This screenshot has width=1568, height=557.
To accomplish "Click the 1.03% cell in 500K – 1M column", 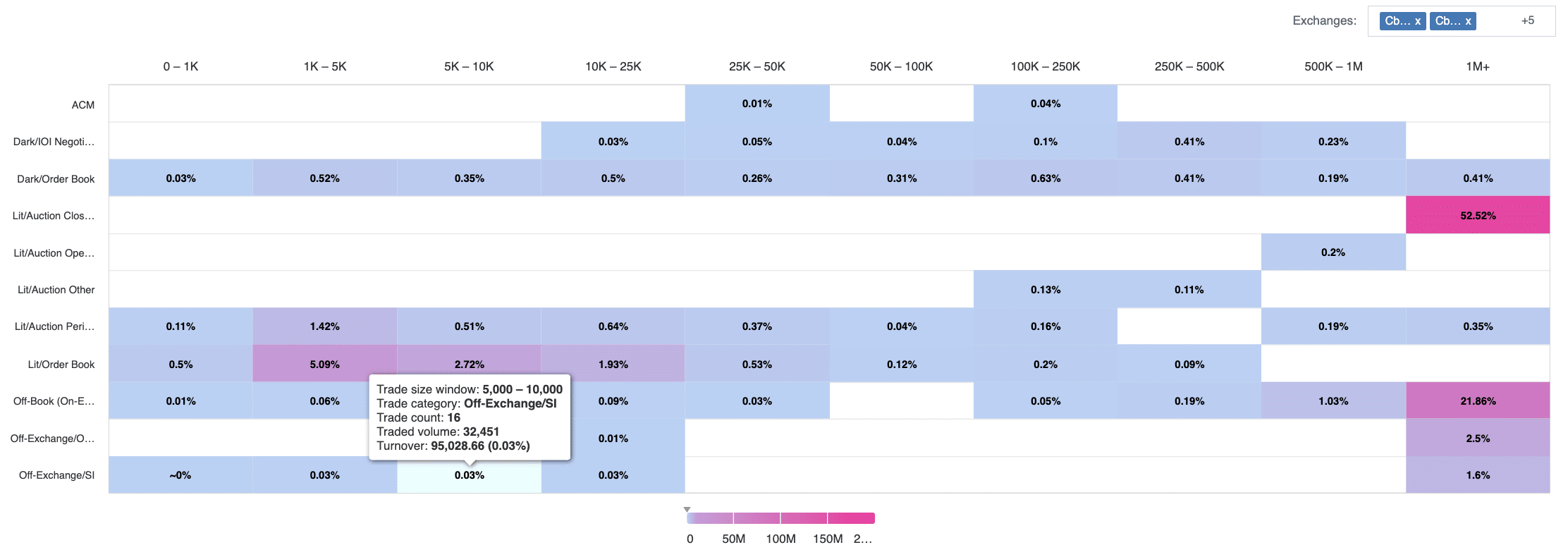I will click(1333, 400).
